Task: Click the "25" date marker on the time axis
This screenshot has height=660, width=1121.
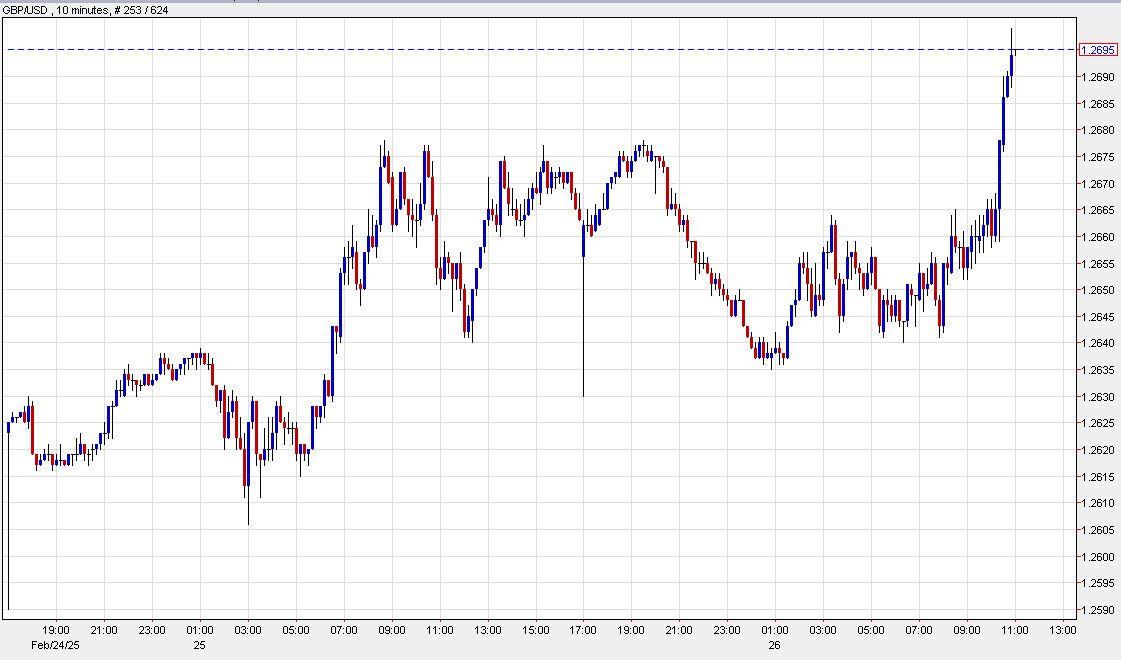Action: pyautogui.click(x=198, y=645)
